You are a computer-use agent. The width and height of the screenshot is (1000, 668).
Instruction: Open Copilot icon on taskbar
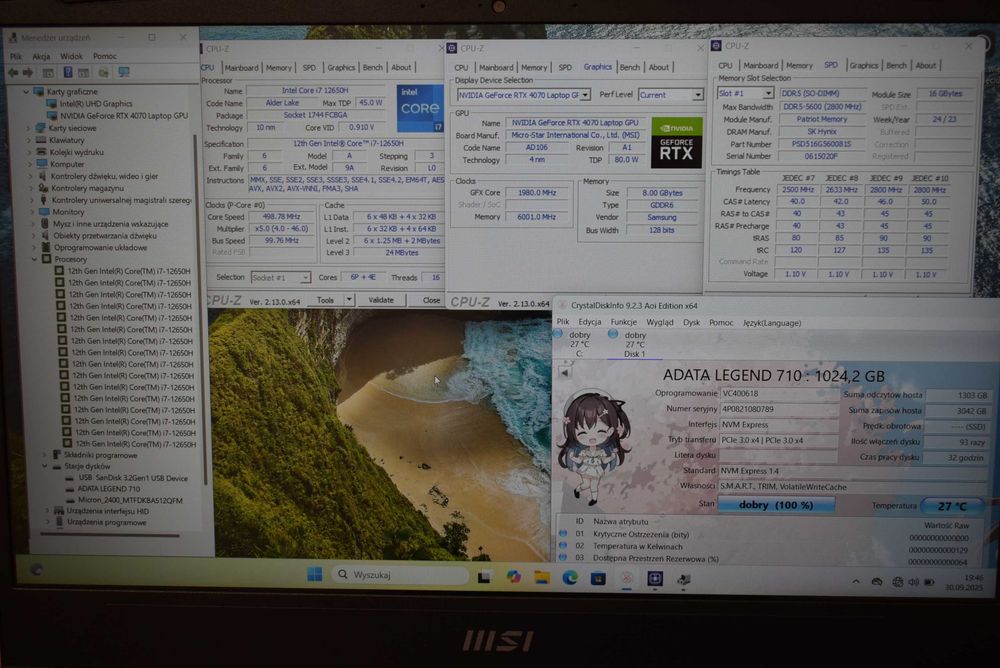coord(513,577)
